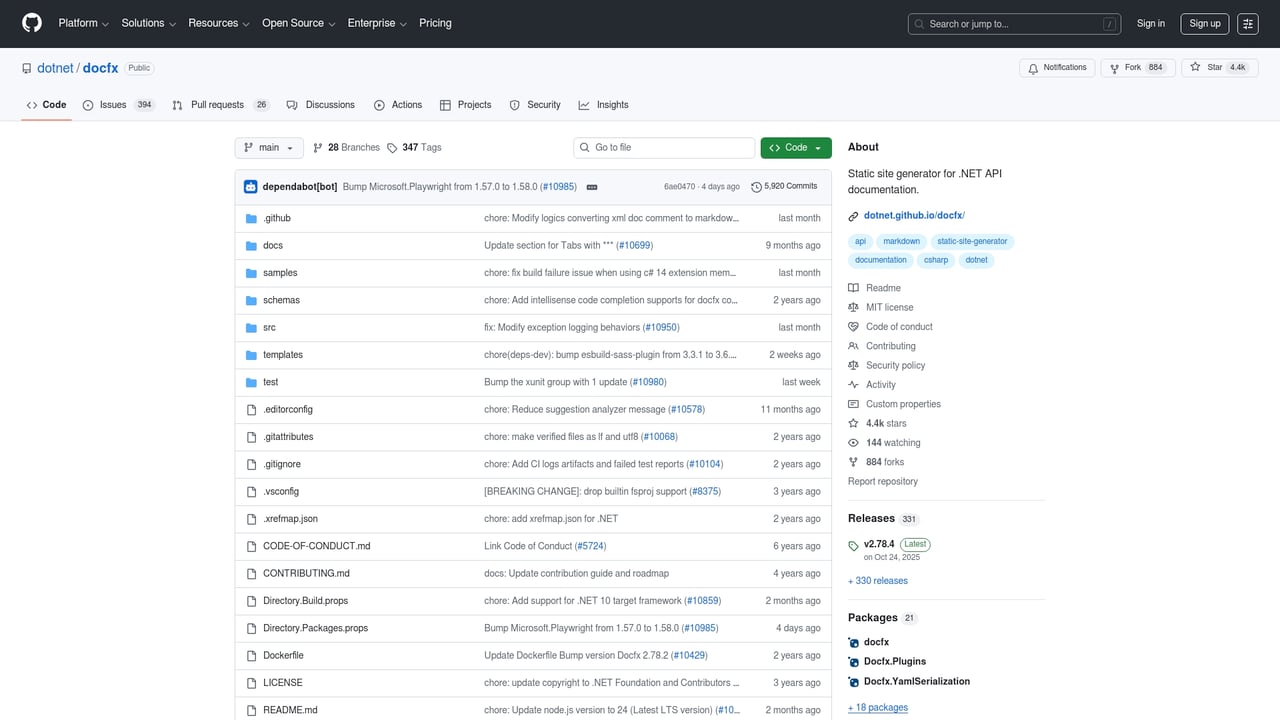Open the Resources menu in the top navigation
This screenshot has height=720, width=1280.
pyautogui.click(x=217, y=23)
